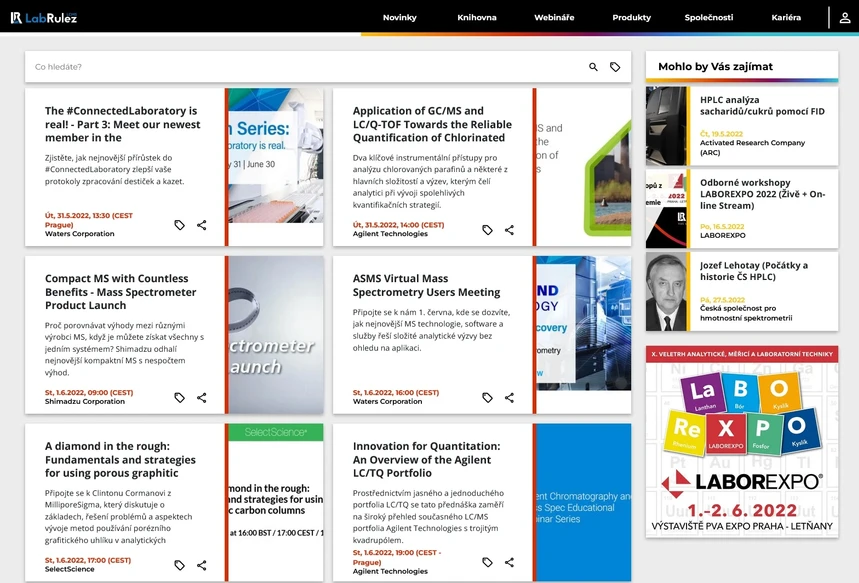Click tag icon on GC/MS Chlorinated card

[488, 230]
